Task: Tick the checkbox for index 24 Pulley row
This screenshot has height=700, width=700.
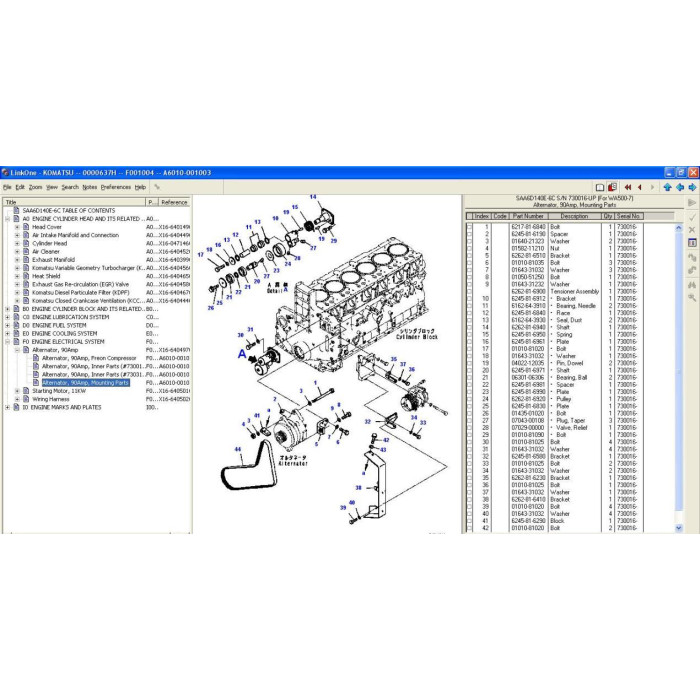Action: (x=469, y=399)
